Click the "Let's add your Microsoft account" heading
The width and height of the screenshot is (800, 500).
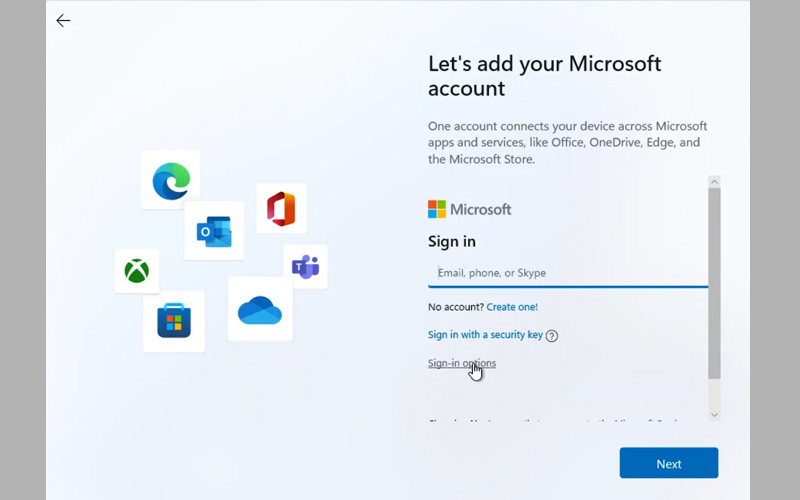tap(544, 76)
